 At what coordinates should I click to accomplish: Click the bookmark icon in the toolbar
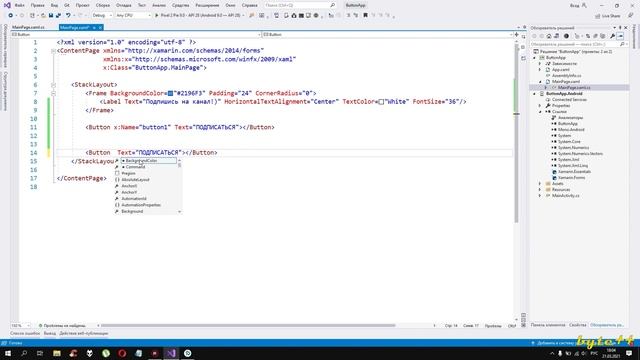(x=365, y=16)
